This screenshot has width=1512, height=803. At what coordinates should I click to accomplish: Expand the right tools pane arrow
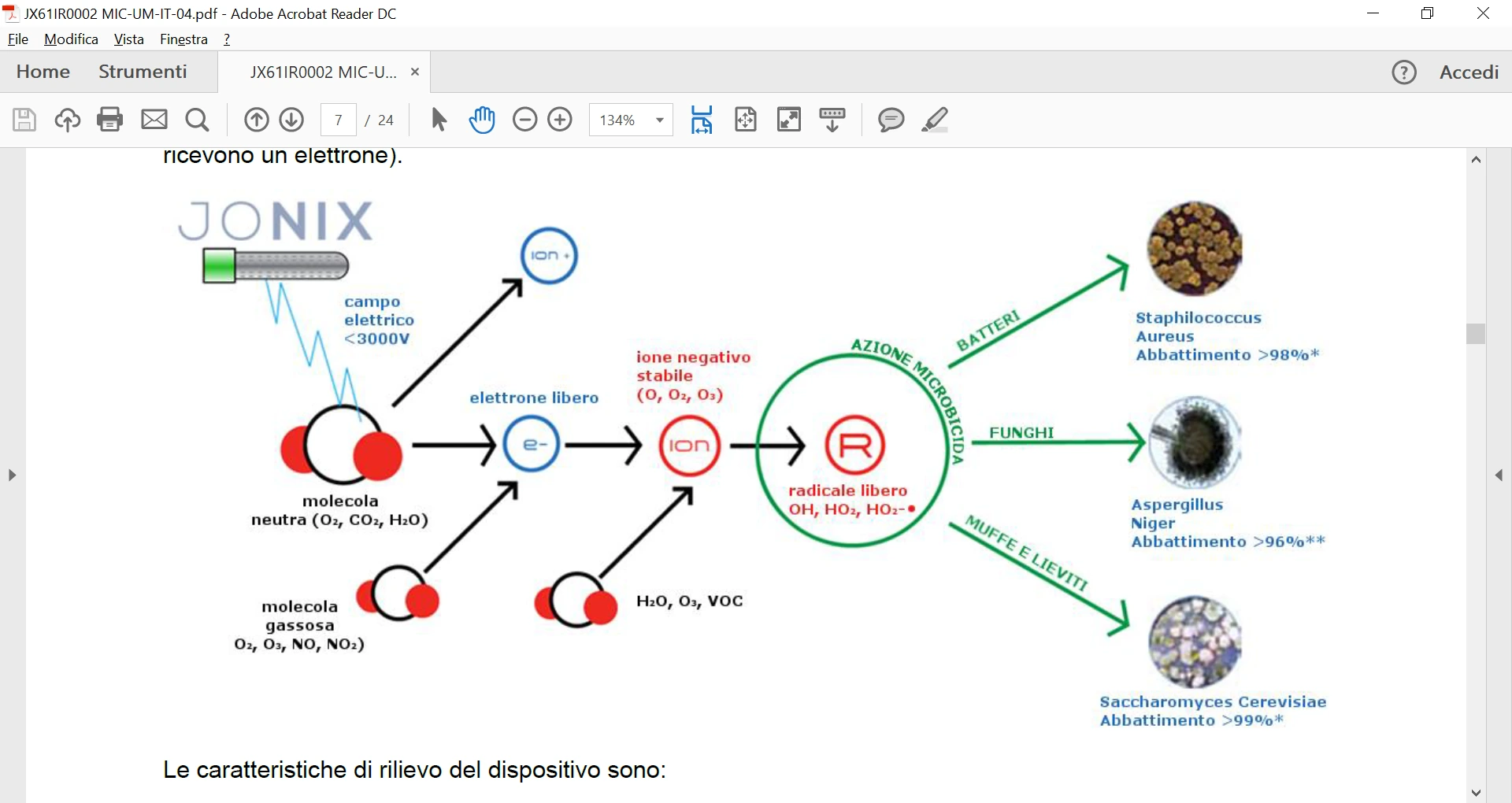[1499, 475]
